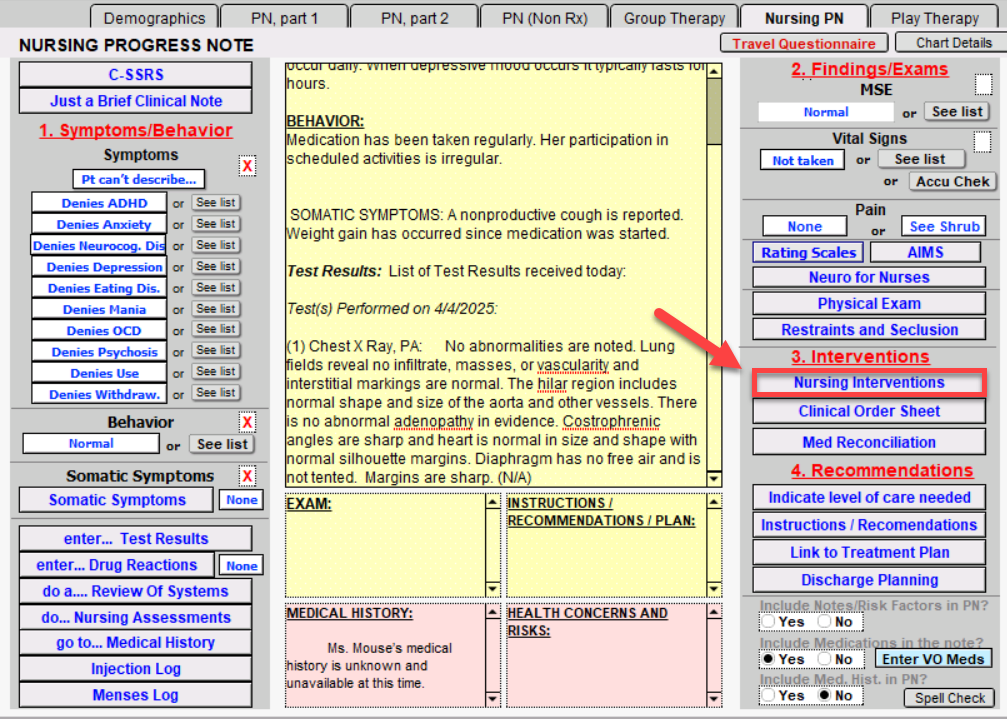This screenshot has height=719, width=1007.
Task: Click the Pain value field showing None
Action: pos(804,227)
